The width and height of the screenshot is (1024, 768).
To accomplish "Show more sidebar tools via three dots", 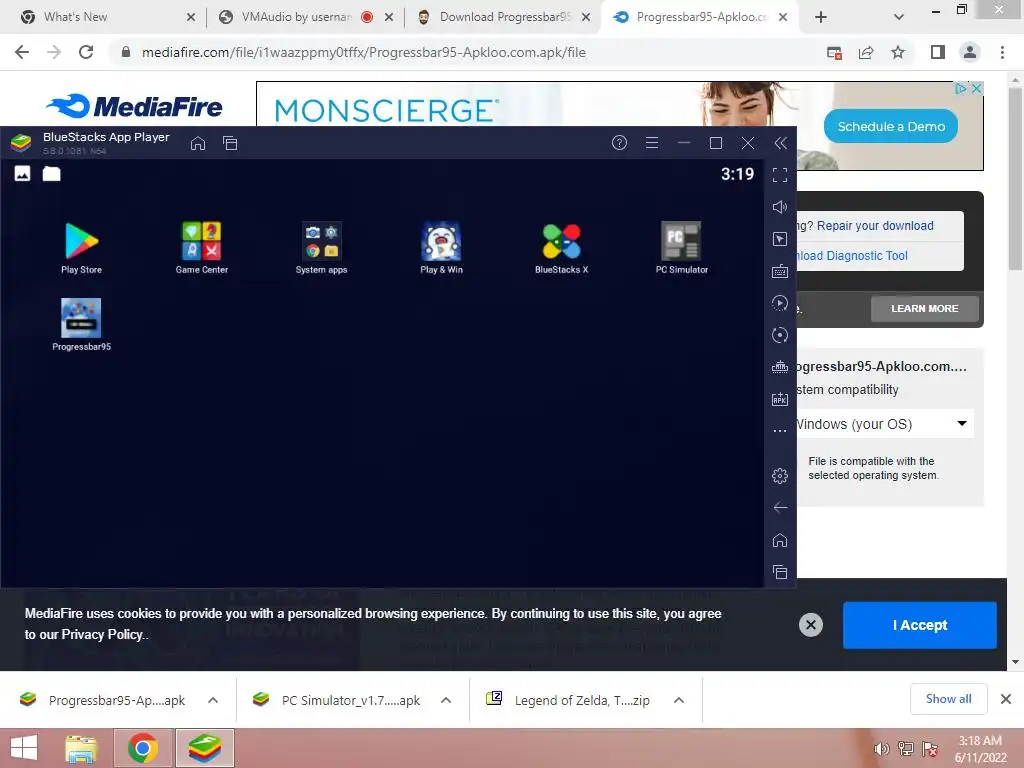I will (780, 431).
